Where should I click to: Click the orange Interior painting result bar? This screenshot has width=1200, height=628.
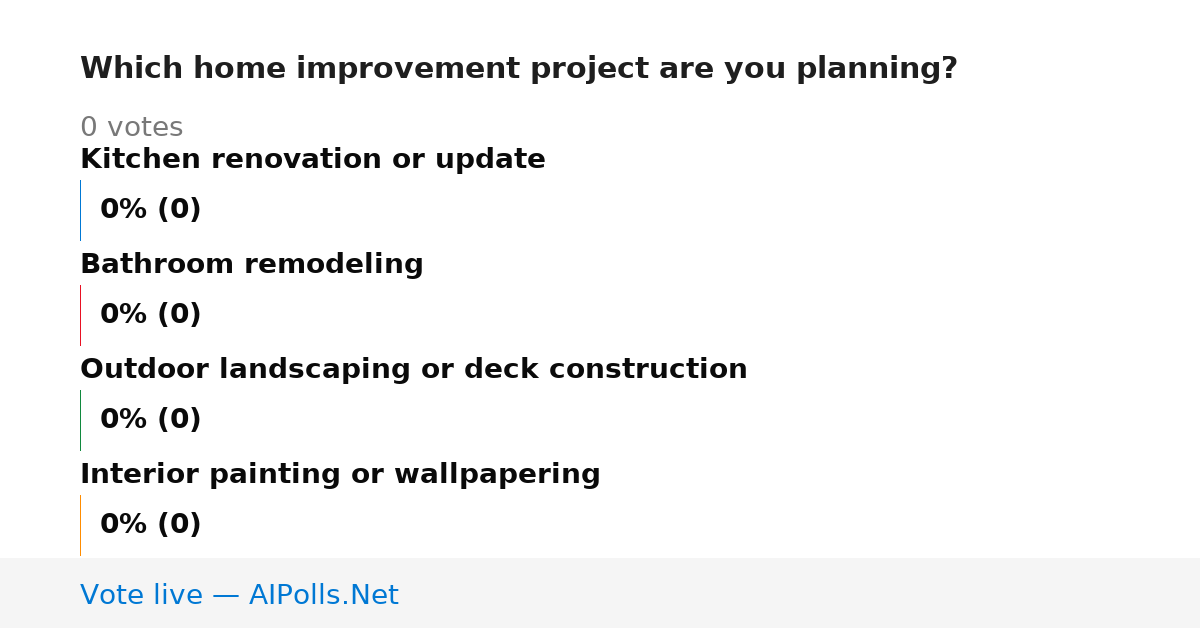point(80,525)
